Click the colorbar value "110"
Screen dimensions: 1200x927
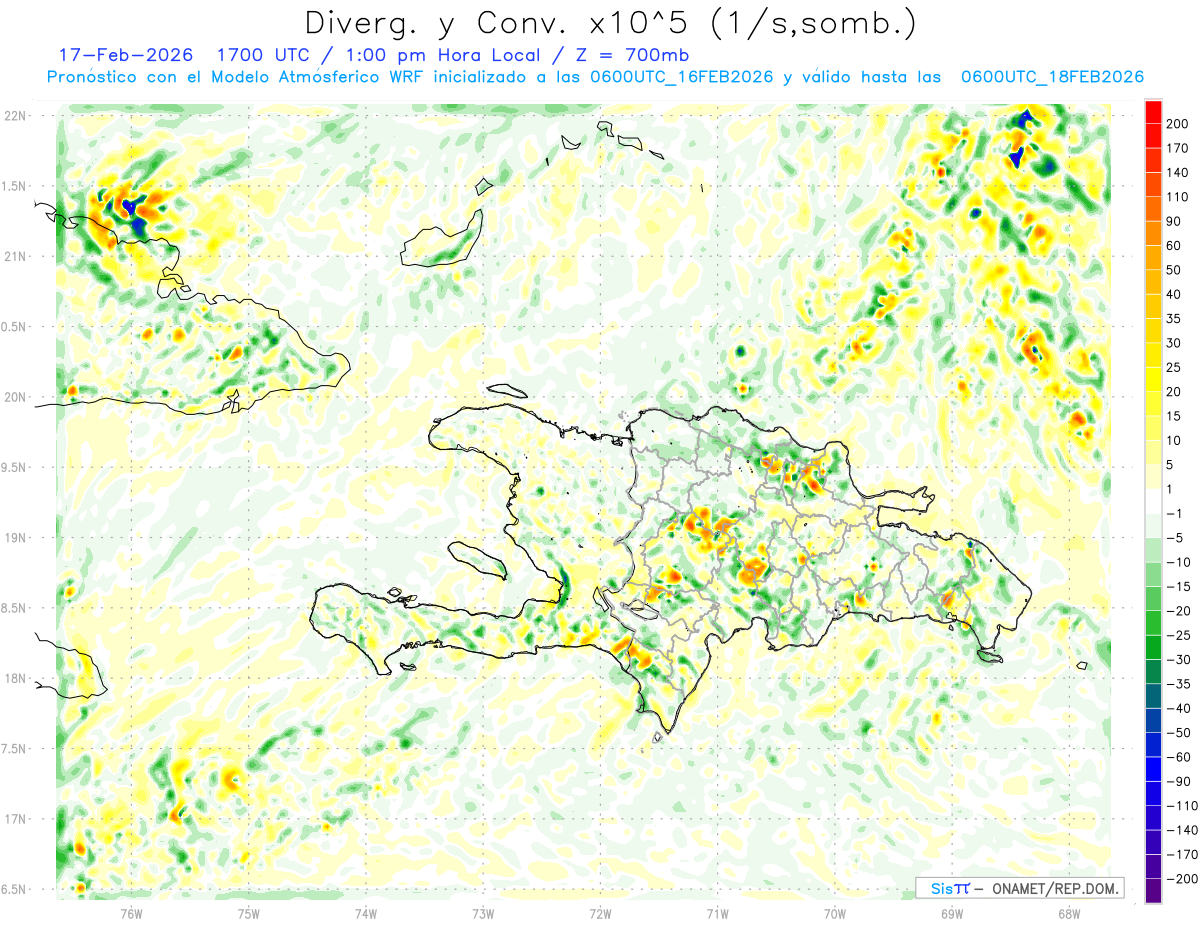1177,197
